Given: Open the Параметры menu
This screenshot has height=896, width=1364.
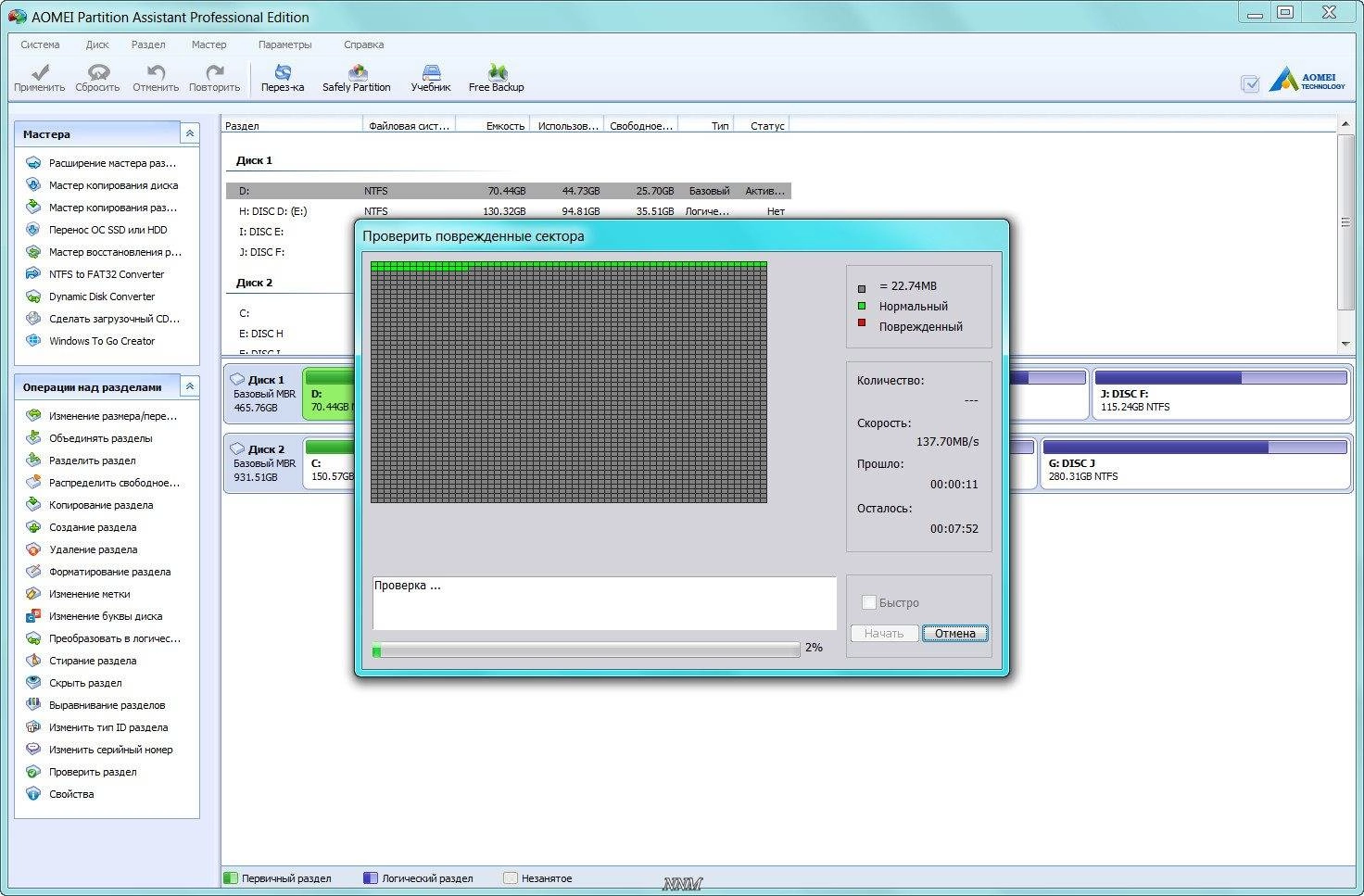Looking at the screenshot, I should 285,44.
